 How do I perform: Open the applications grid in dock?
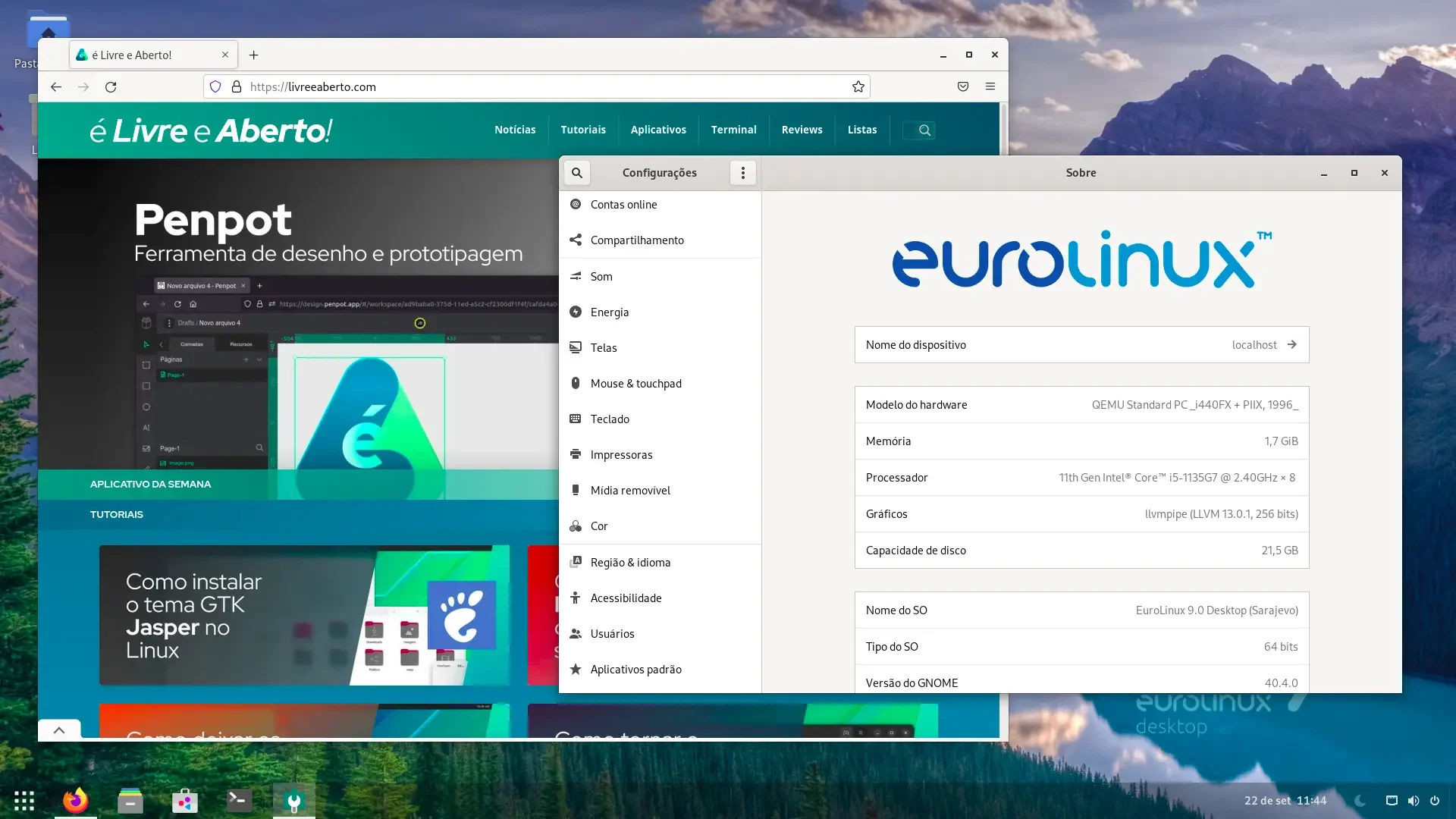(x=24, y=801)
